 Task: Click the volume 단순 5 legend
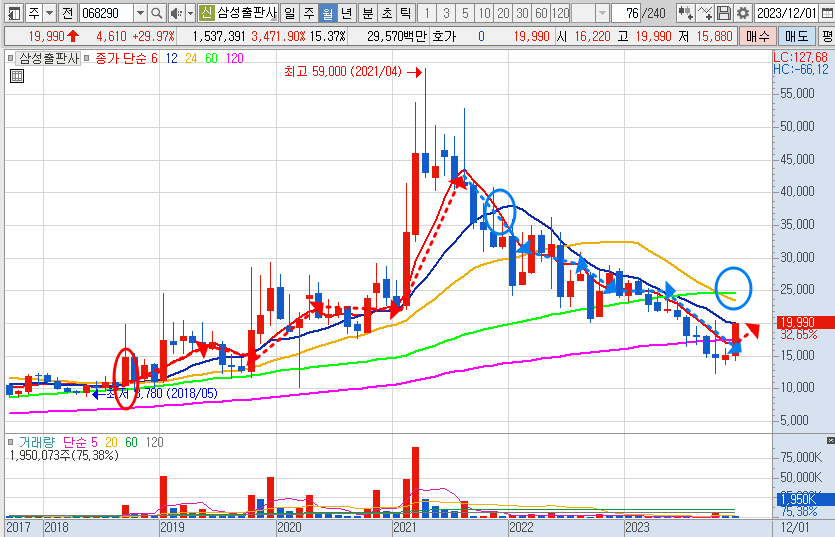pyautogui.click(x=80, y=442)
